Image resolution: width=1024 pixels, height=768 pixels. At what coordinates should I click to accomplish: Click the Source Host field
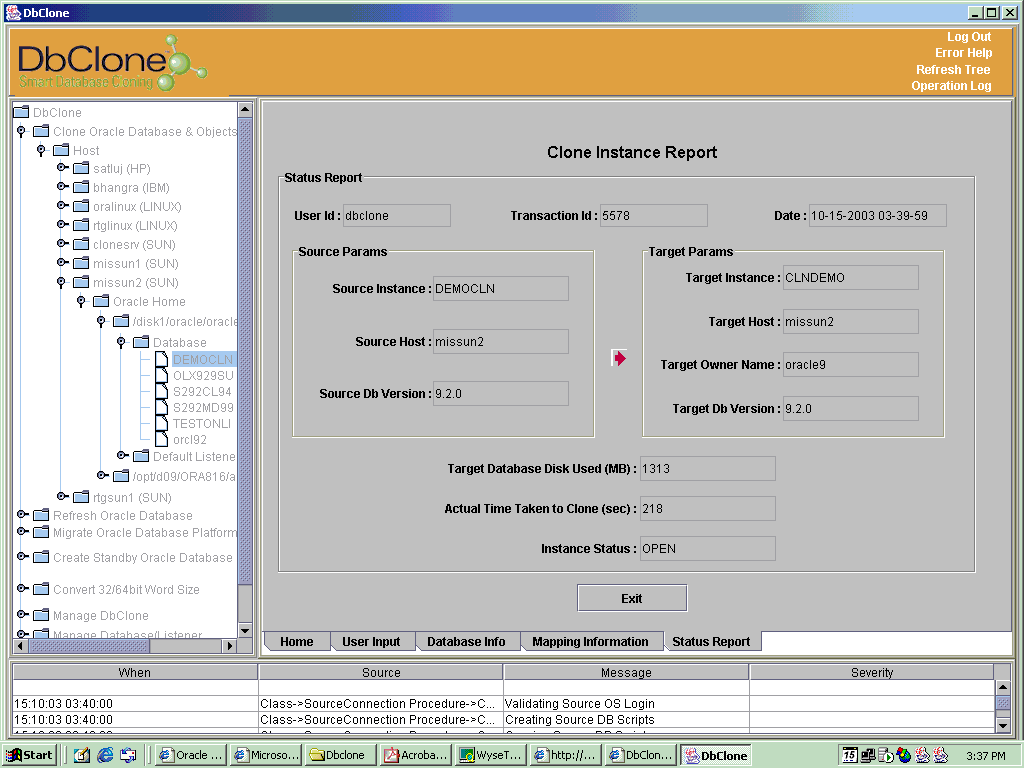(501, 342)
